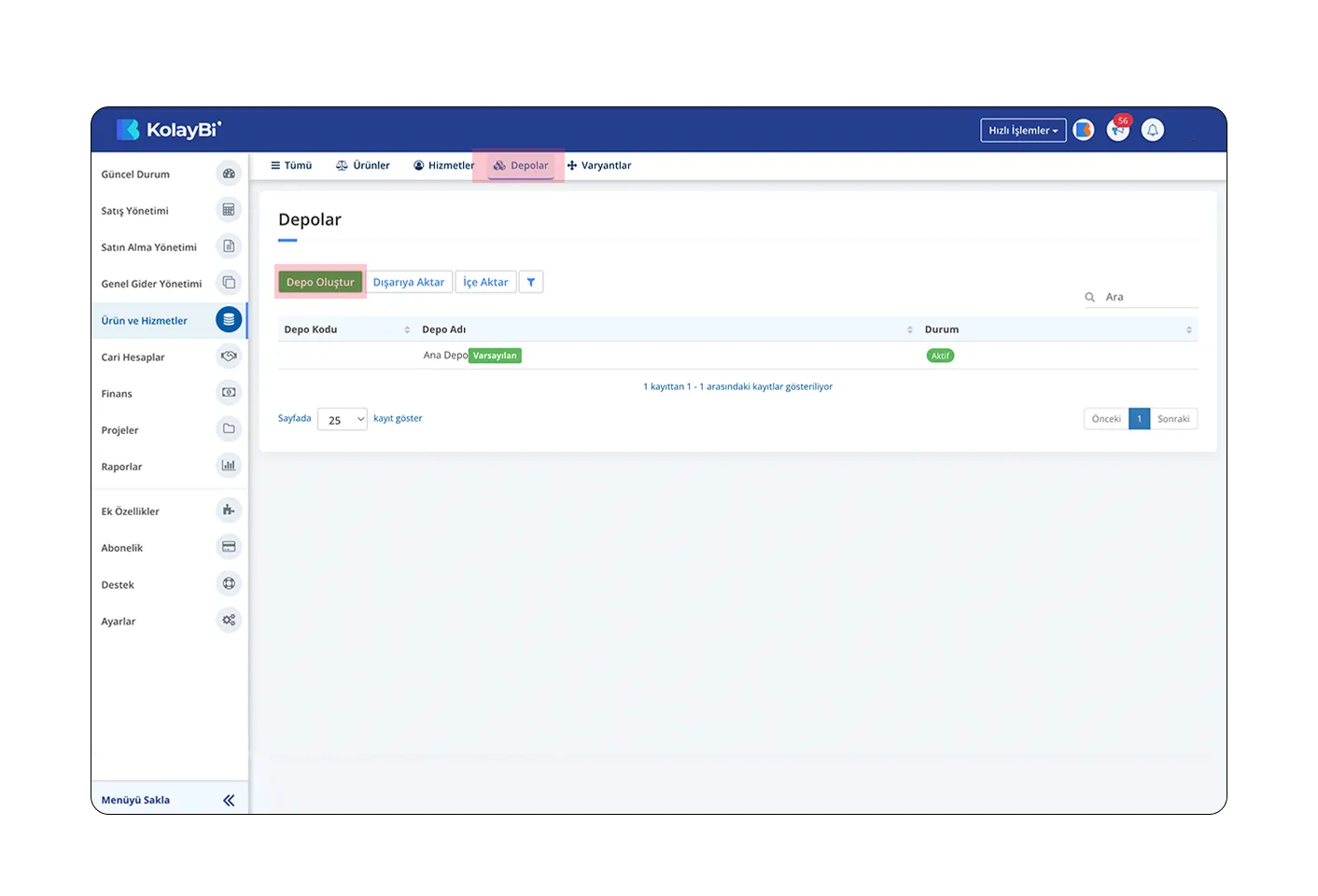Open announcements icon with 56 badge
The width and height of the screenshot is (1318, 896).
(x=1118, y=130)
